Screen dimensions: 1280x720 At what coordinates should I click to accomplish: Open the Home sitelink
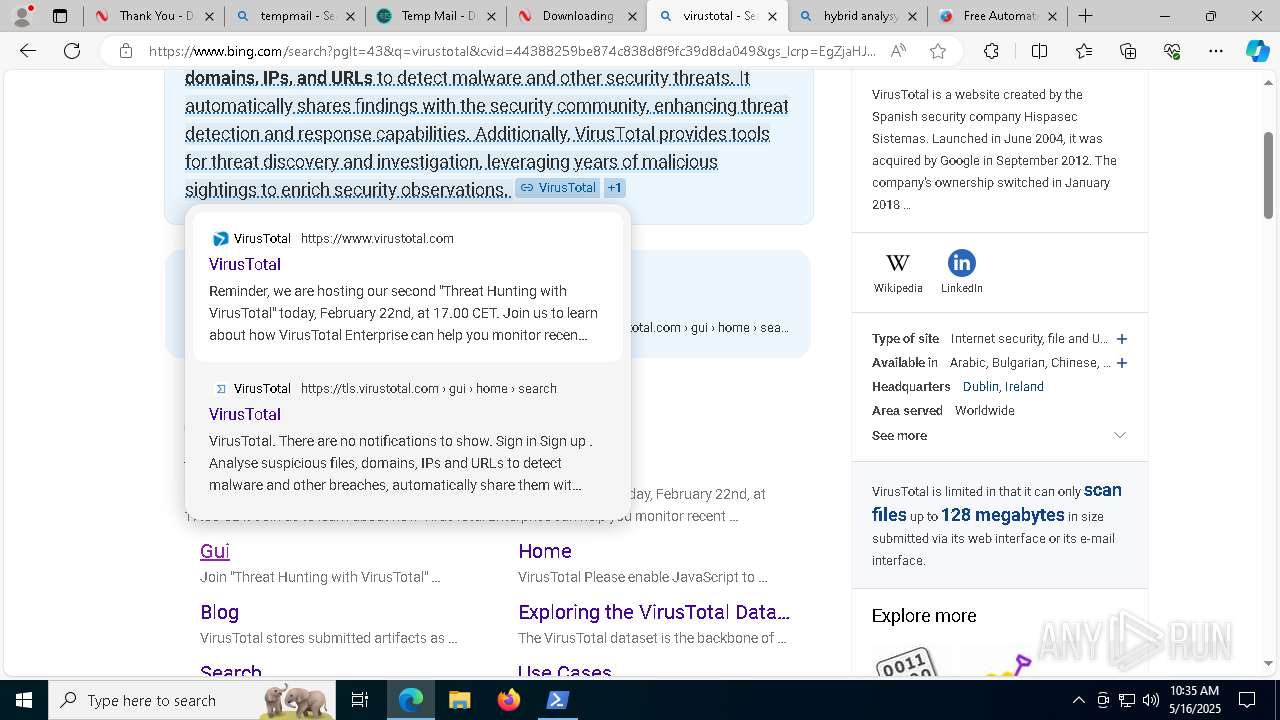click(545, 551)
